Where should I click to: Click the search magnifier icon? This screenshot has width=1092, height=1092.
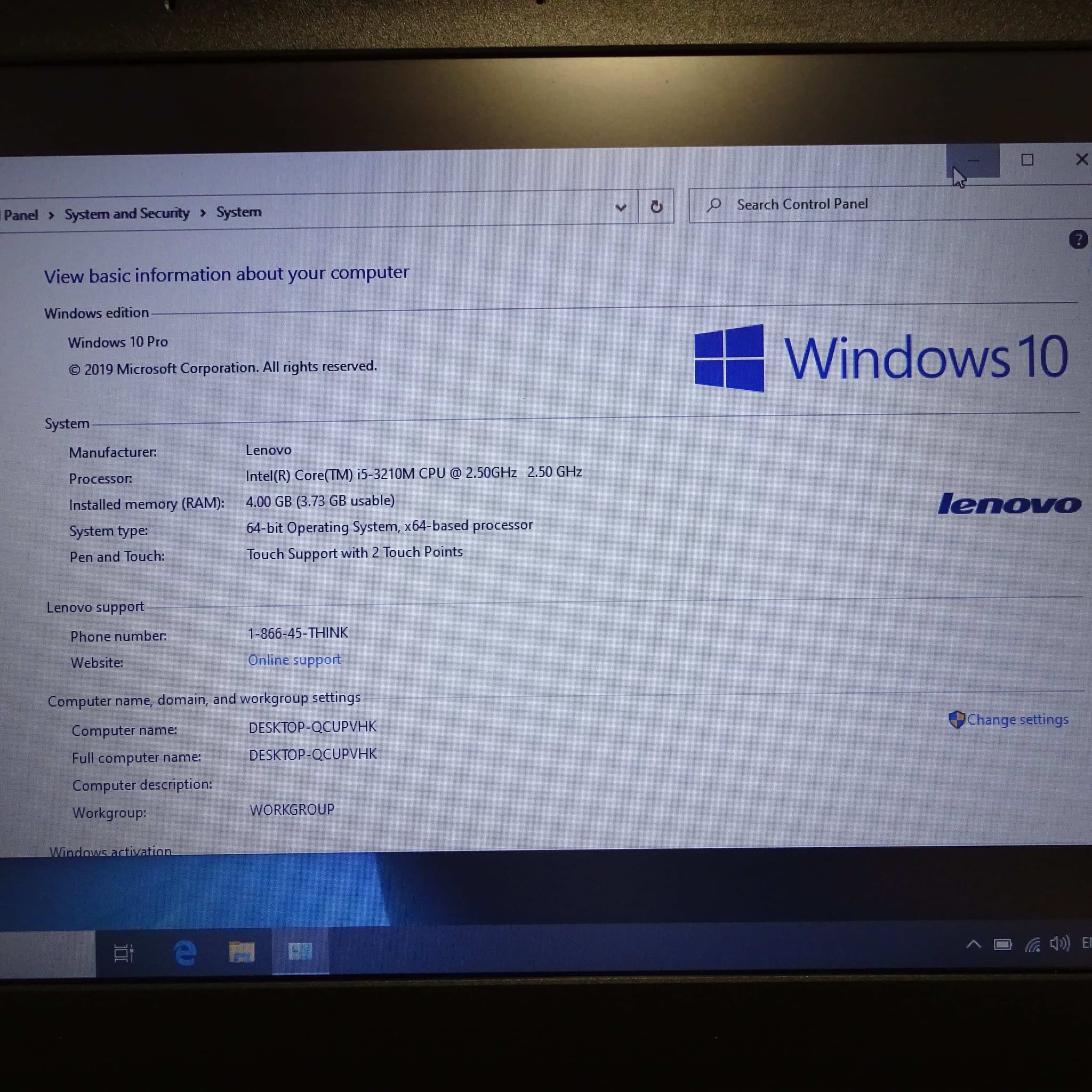pos(714,205)
